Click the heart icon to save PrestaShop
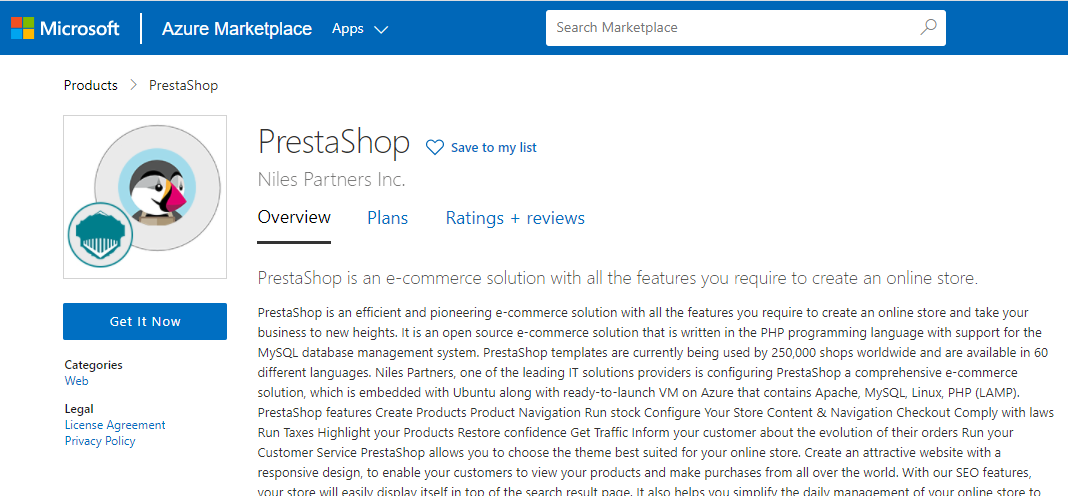 tap(434, 147)
